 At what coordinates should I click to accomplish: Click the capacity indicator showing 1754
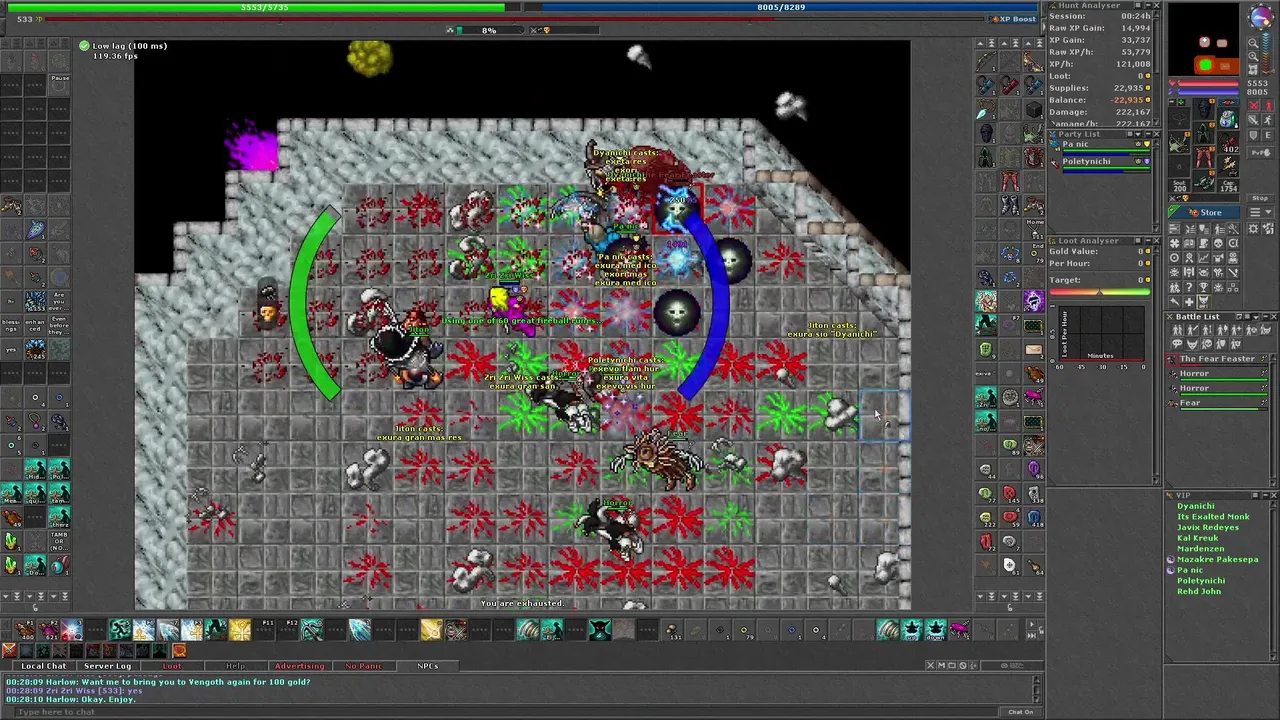point(1229,186)
